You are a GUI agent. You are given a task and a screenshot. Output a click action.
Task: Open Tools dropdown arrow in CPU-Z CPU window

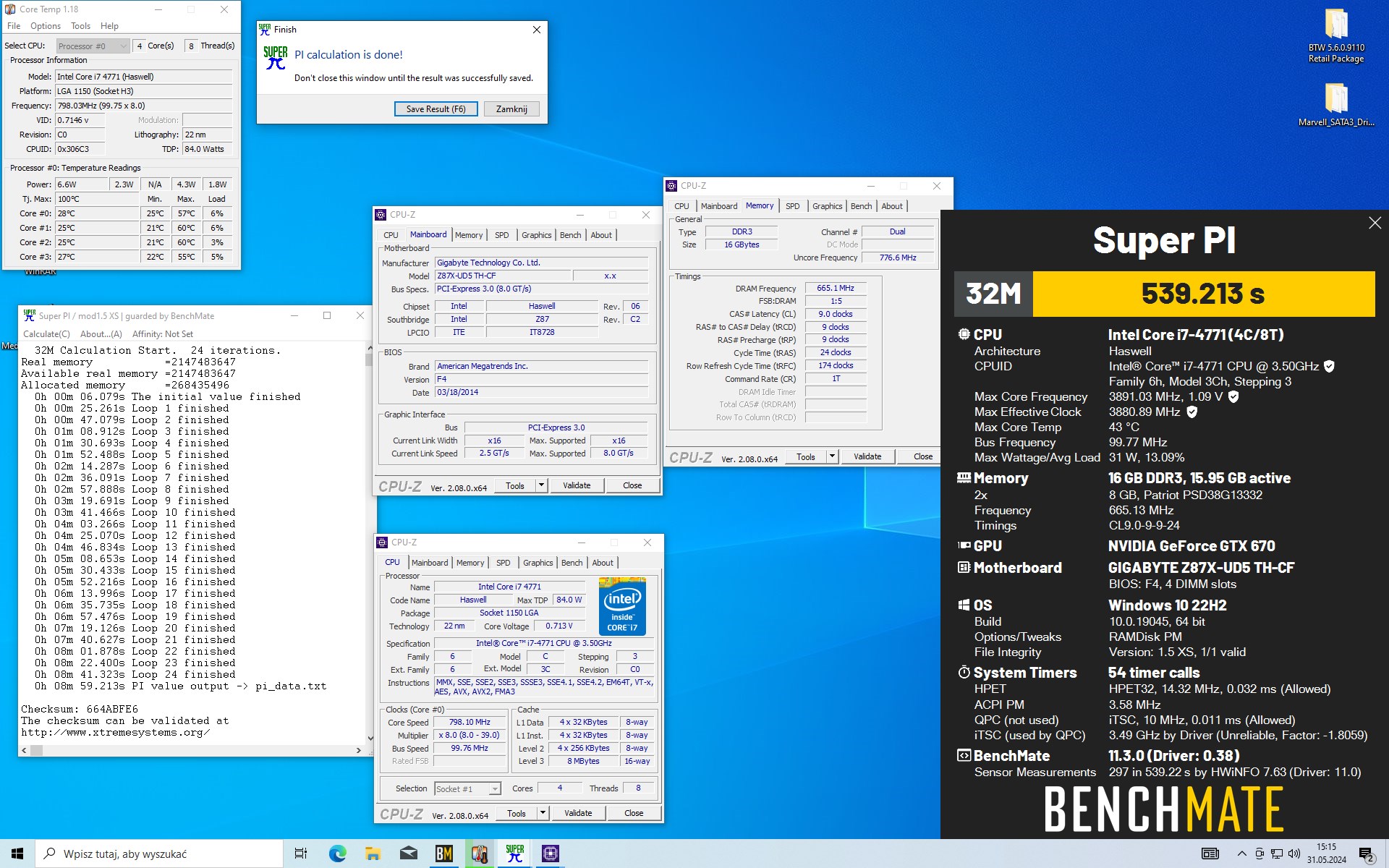point(543,813)
